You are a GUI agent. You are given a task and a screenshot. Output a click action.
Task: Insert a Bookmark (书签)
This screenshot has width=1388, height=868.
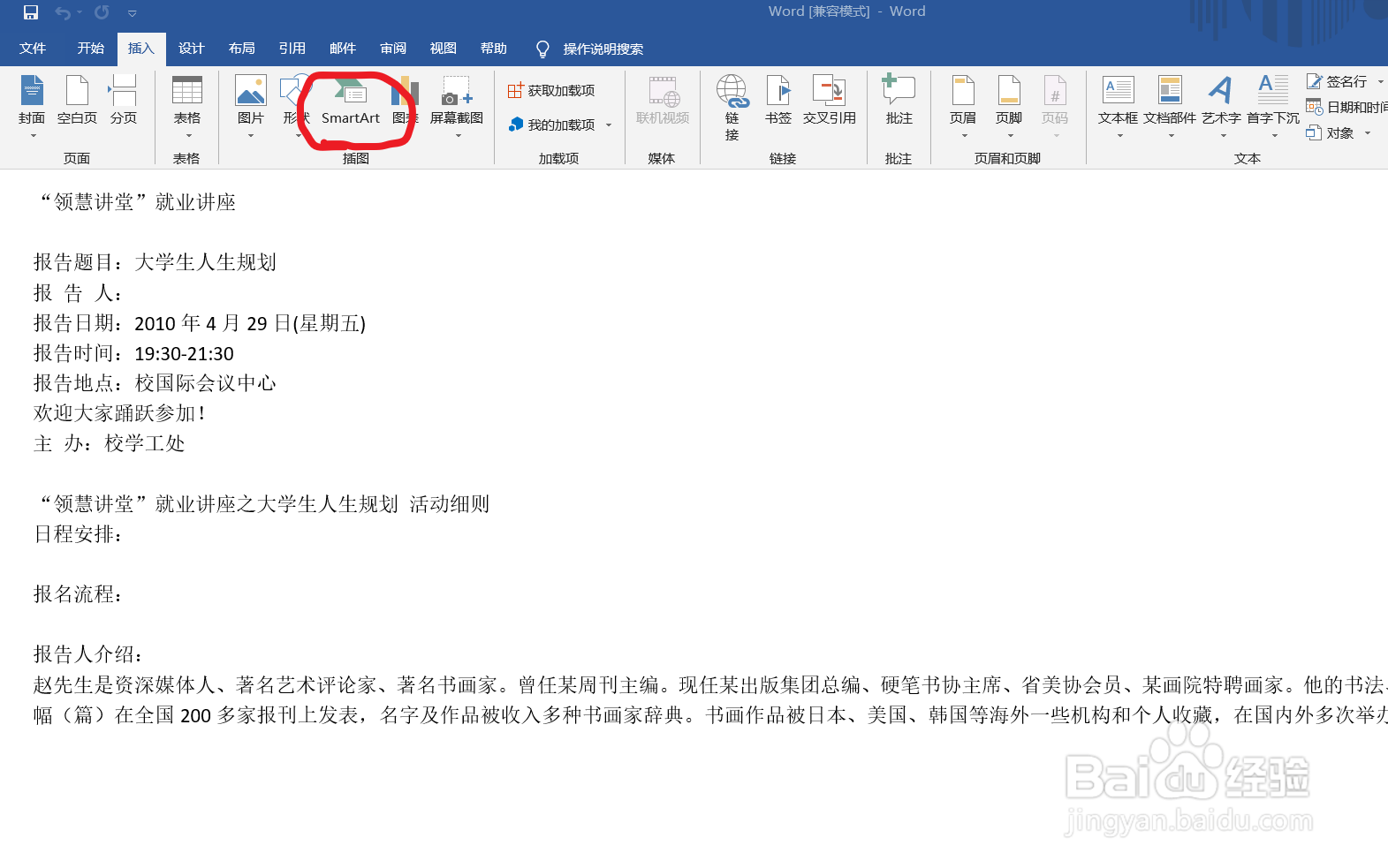click(778, 101)
